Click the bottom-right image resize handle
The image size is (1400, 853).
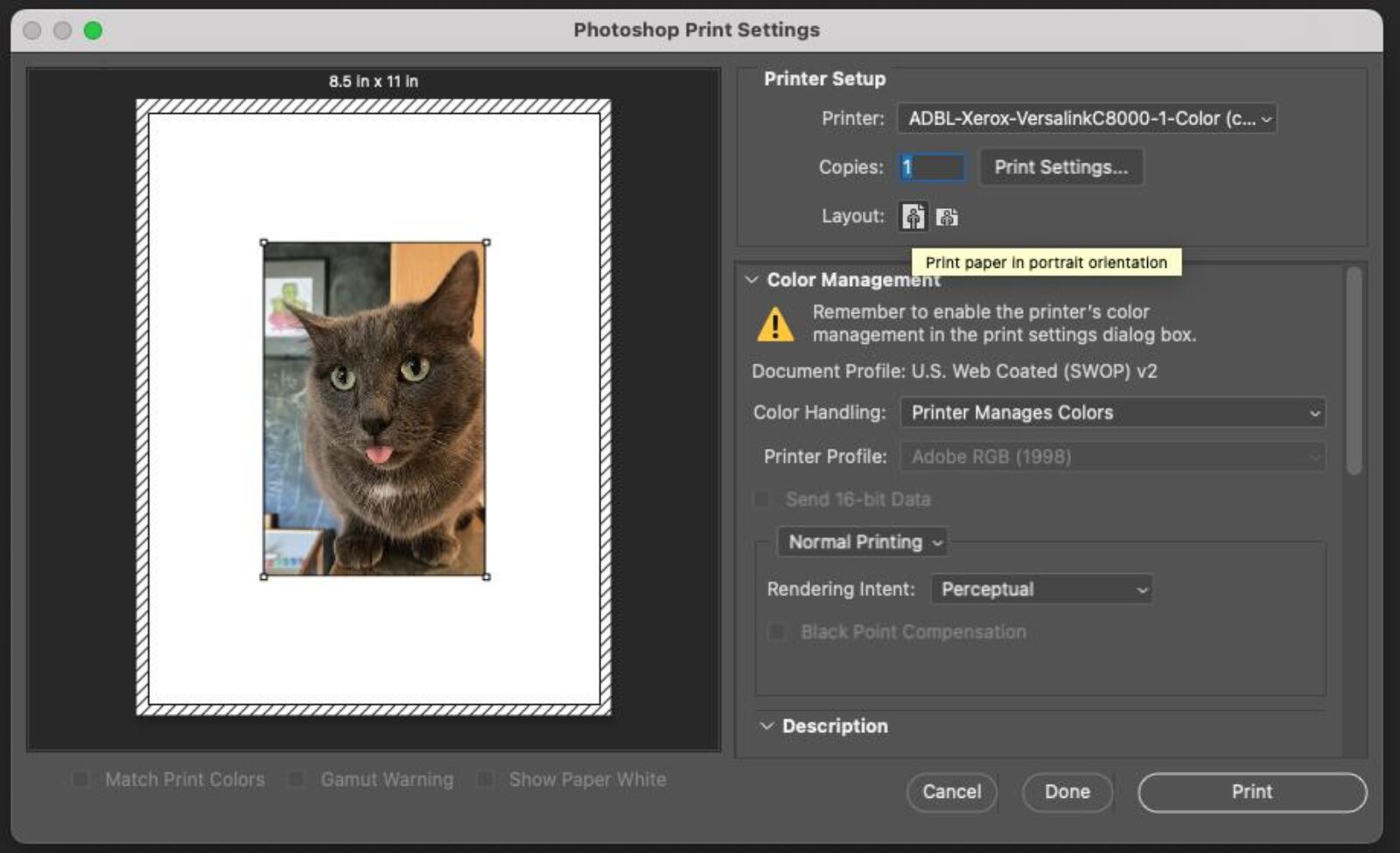tap(486, 577)
